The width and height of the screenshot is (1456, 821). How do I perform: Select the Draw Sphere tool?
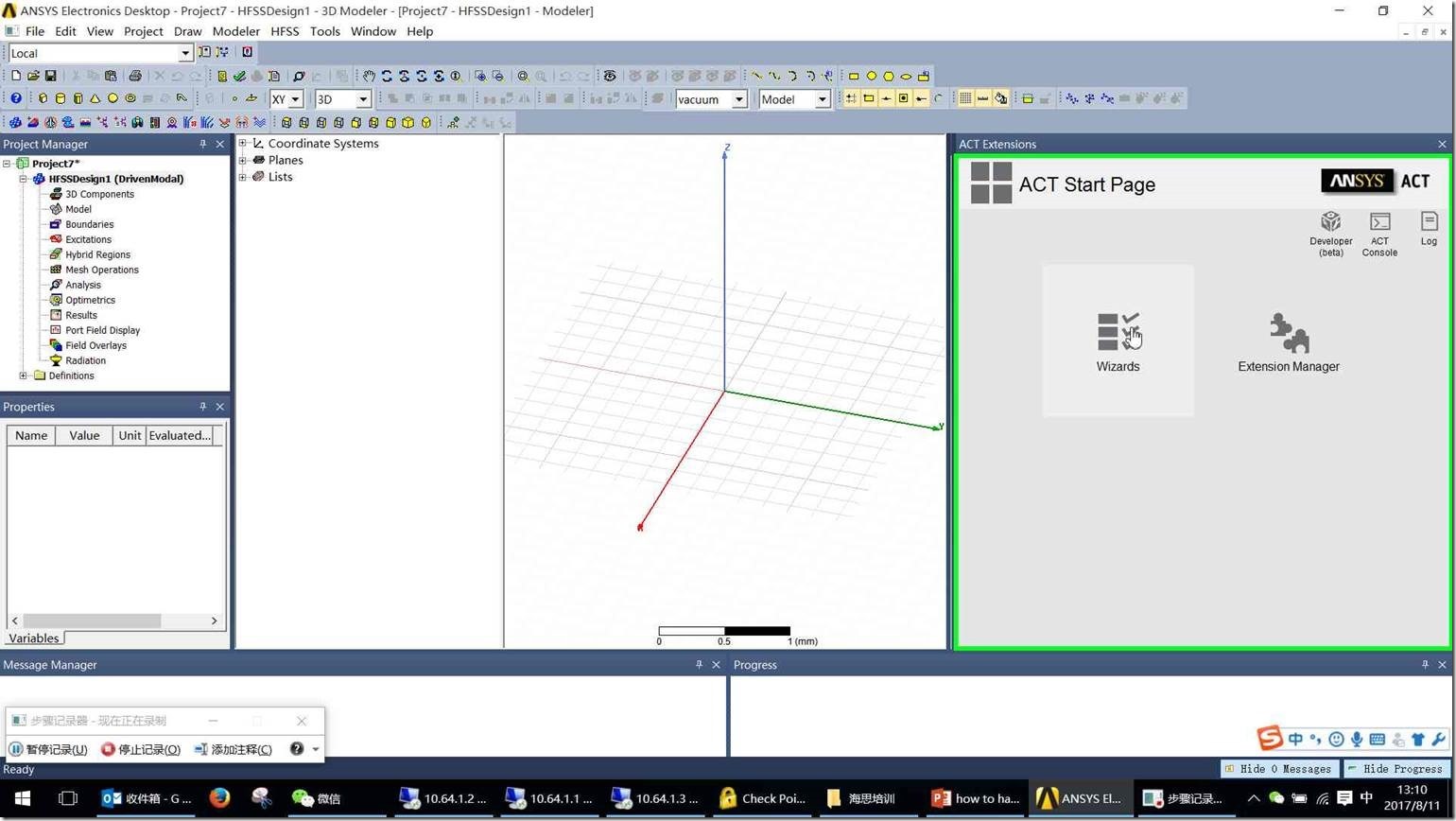(x=113, y=98)
